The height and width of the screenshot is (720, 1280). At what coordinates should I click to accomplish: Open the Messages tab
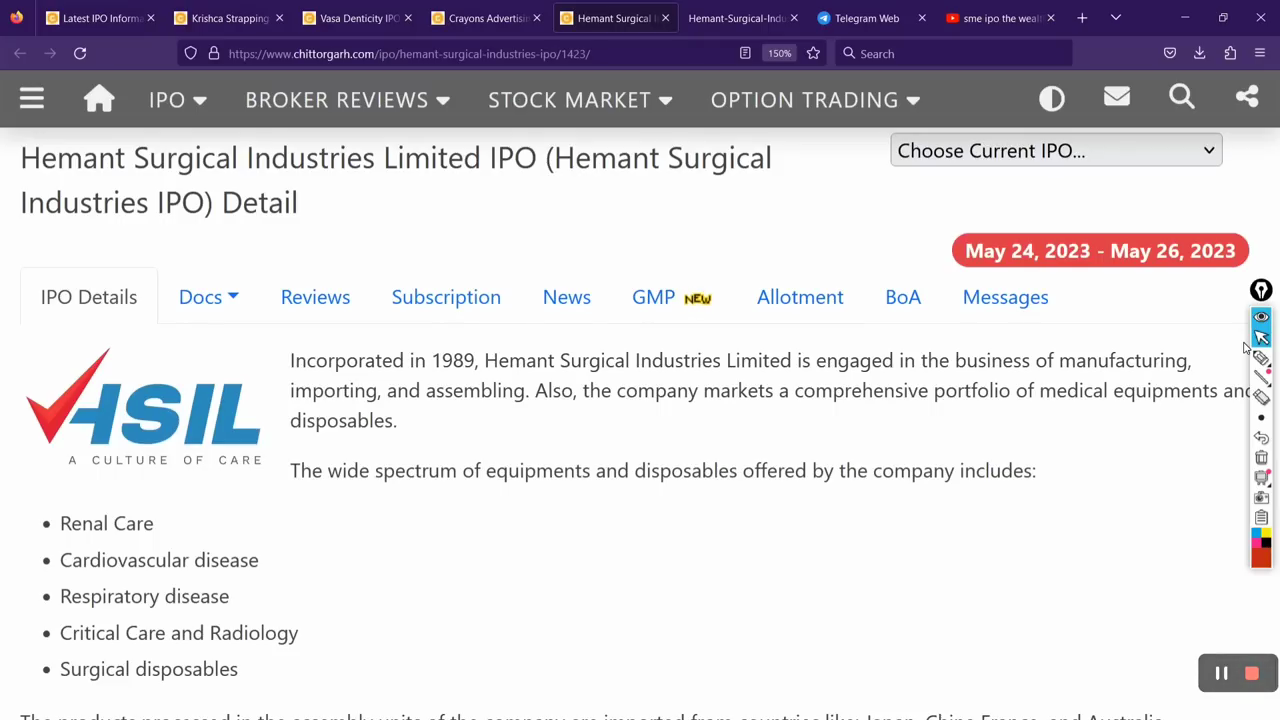click(1005, 297)
